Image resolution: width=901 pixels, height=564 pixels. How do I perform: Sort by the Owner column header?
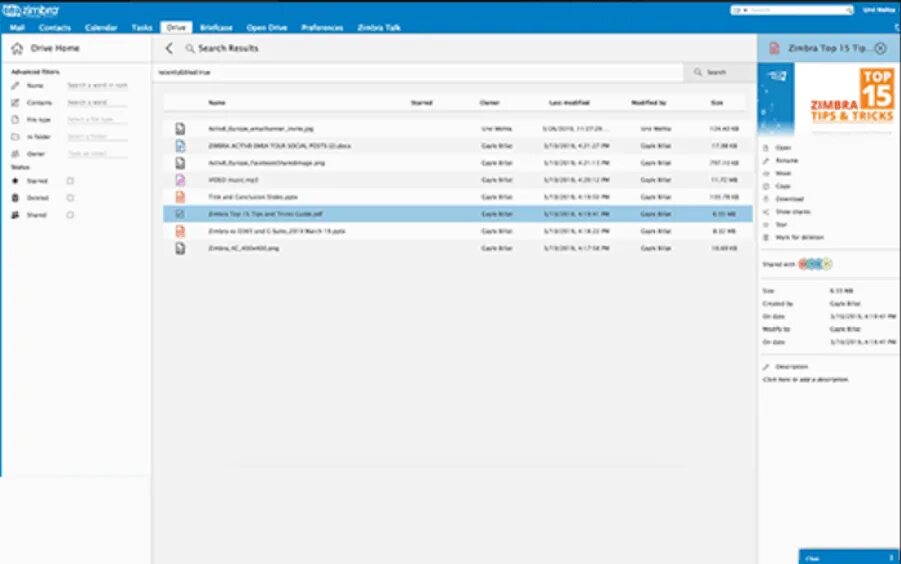coord(490,103)
